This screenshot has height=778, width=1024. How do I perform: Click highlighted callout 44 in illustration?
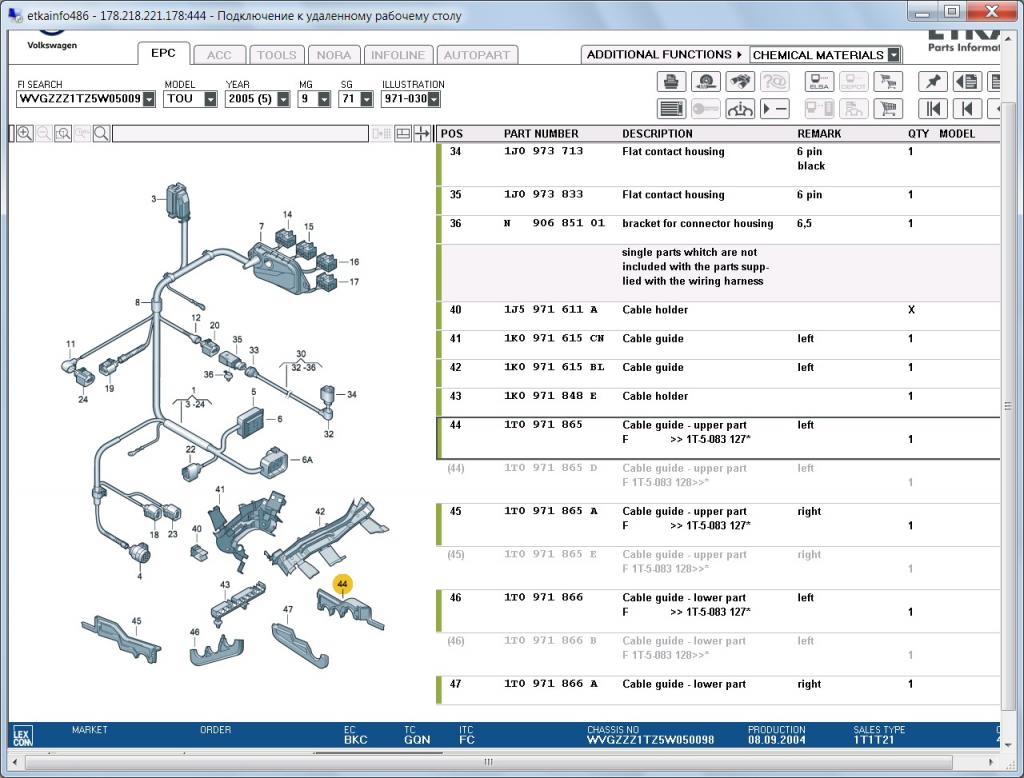point(342,584)
